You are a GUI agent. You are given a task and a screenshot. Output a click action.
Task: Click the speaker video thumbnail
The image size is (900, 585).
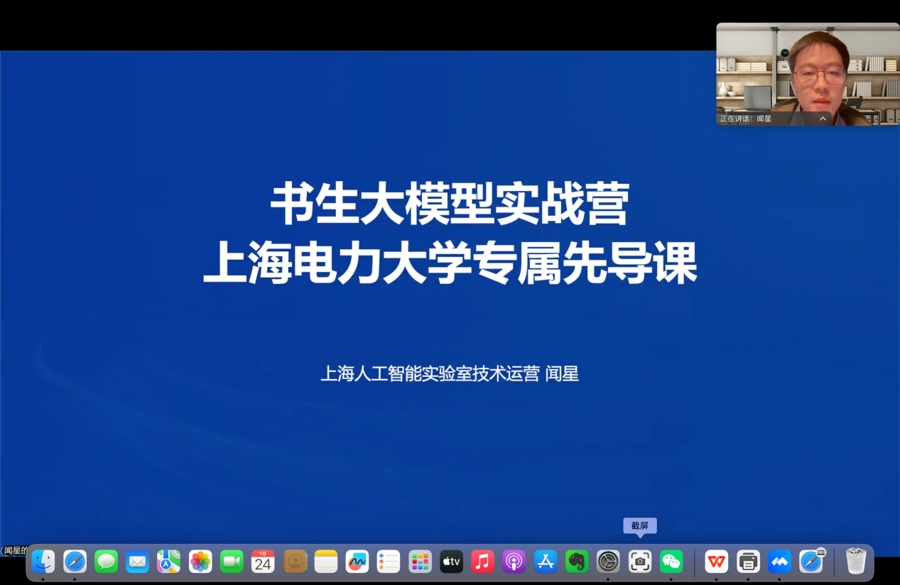click(806, 70)
